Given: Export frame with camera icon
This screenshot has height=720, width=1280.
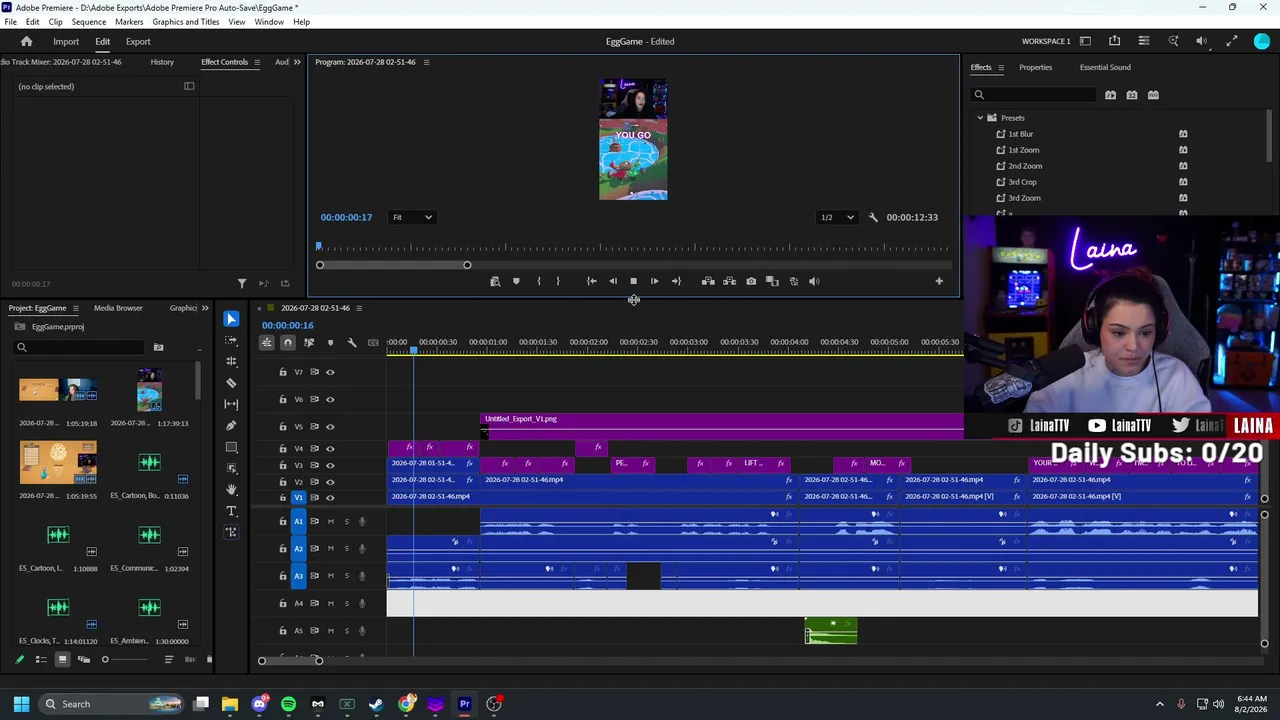Looking at the screenshot, I should click(751, 281).
